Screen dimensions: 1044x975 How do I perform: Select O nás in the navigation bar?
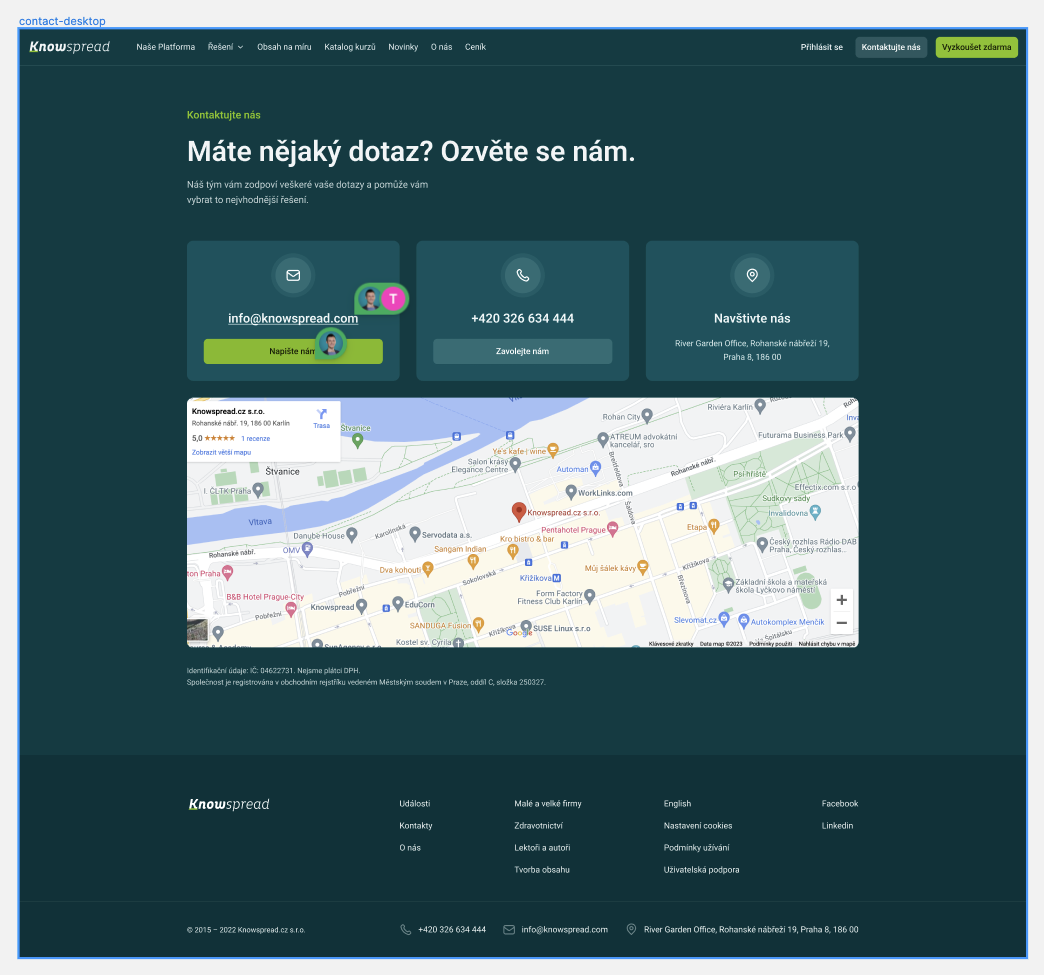(x=441, y=46)
